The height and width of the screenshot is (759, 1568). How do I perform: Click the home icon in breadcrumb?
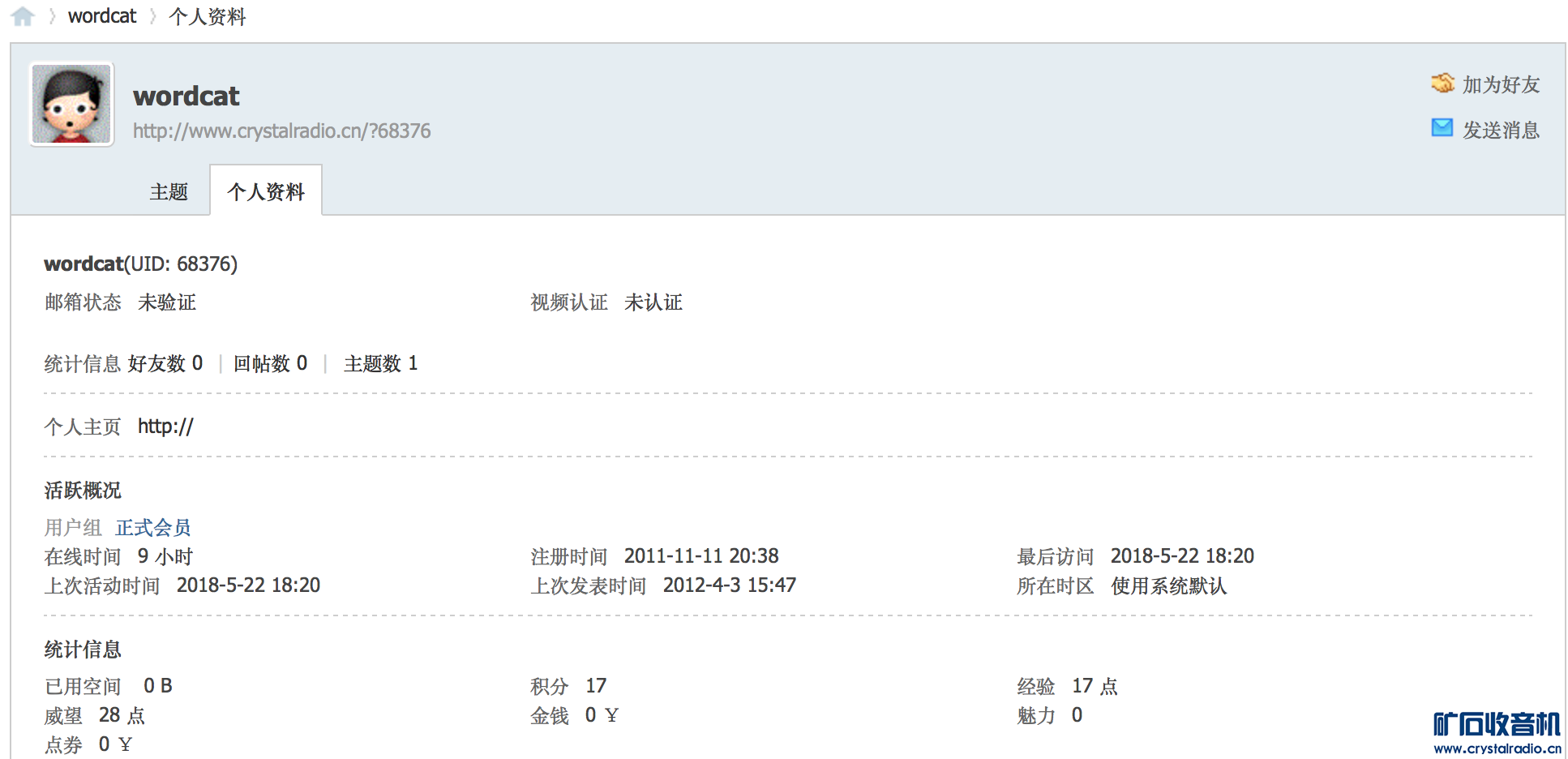click(x=23, y=16)
